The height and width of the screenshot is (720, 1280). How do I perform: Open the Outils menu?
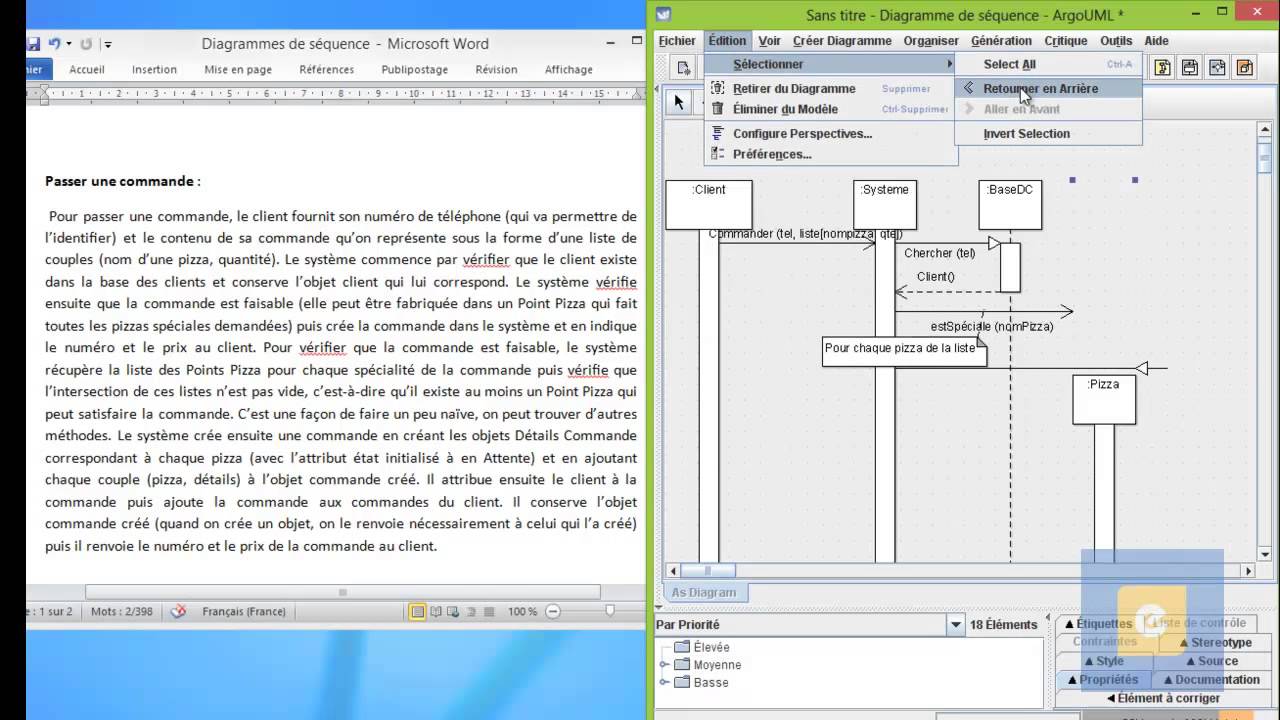(x=1116, y=41)
